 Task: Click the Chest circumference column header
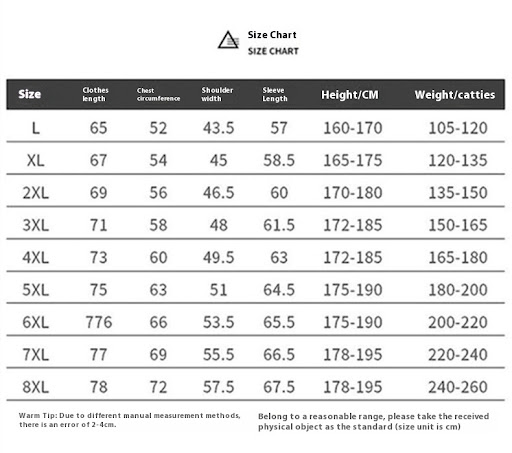pos(158,94)
